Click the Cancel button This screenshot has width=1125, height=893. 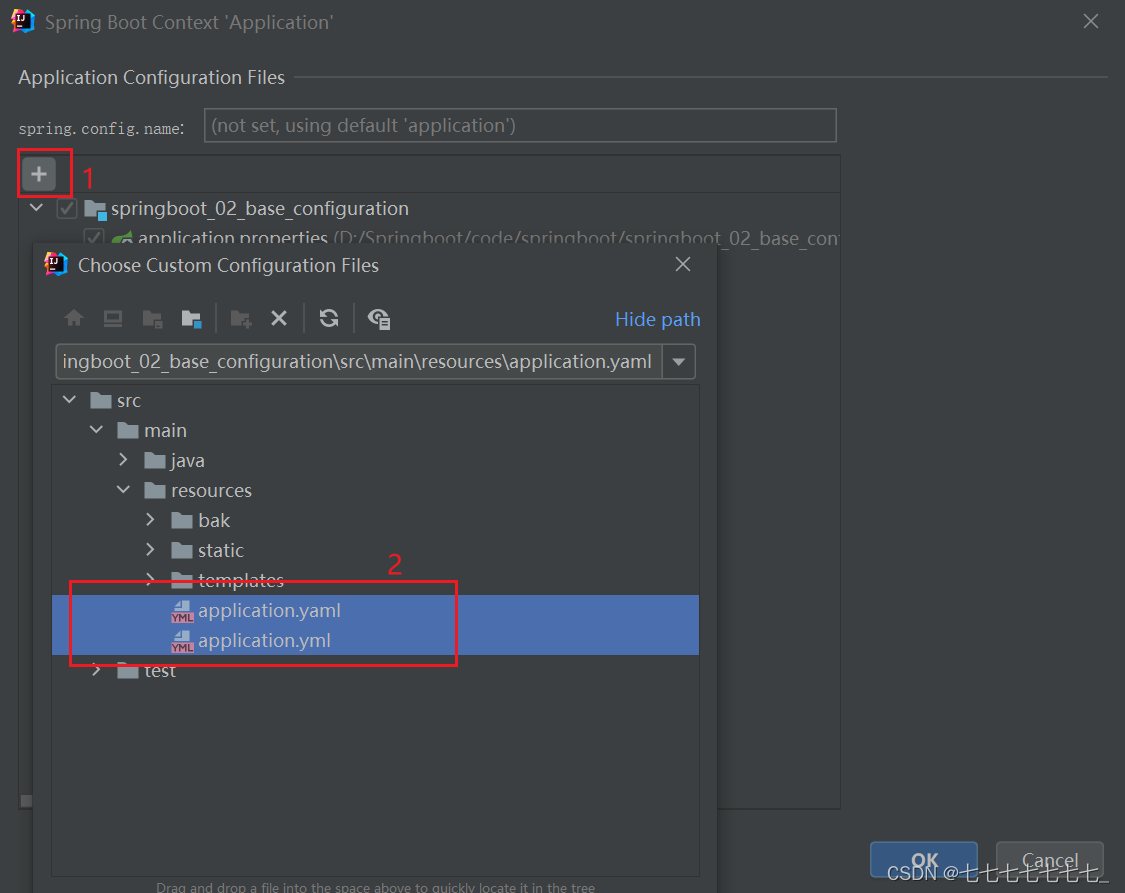coord(1050,859)
